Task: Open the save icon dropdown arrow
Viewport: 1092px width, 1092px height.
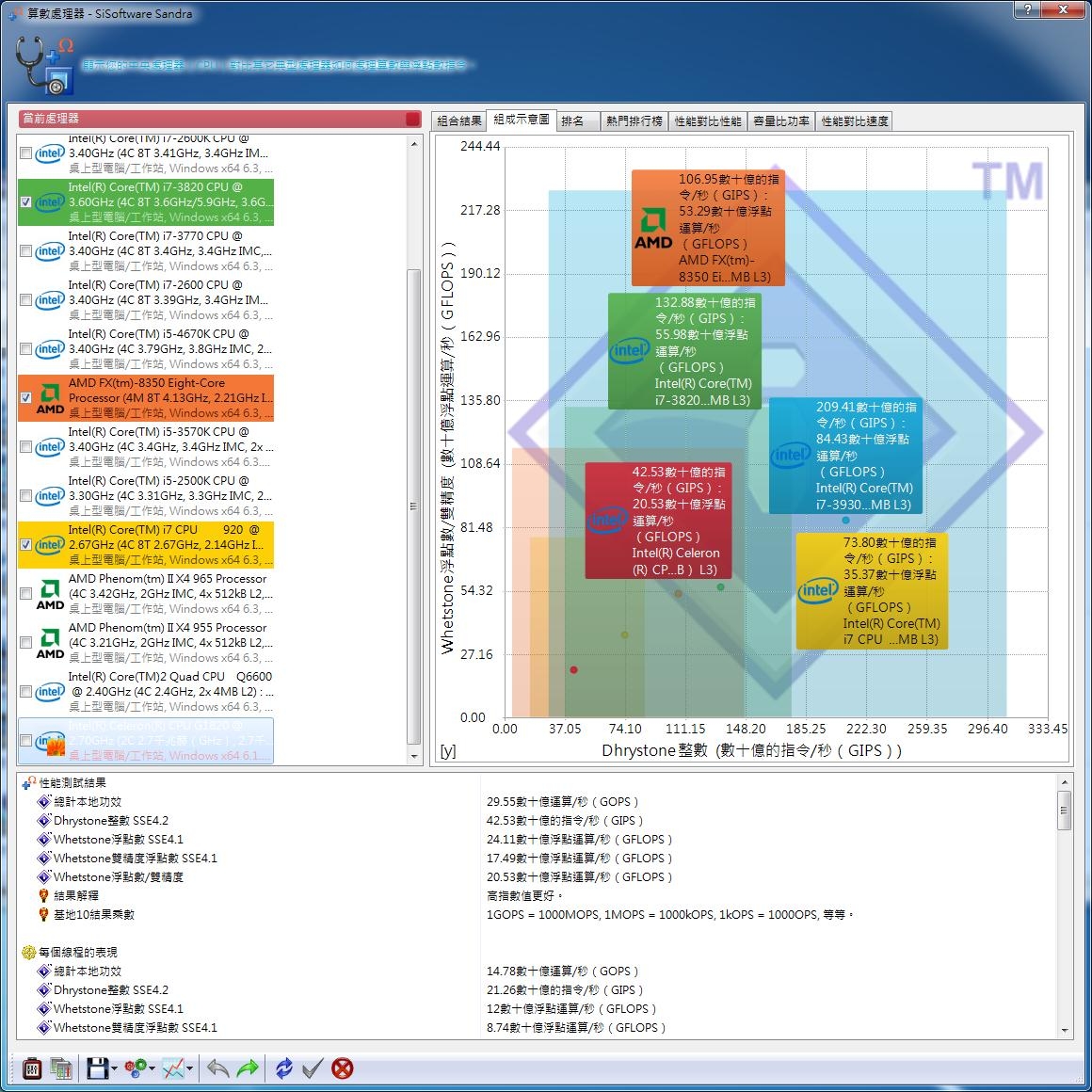Action: pyautogui.click(x=114, y=1068)
